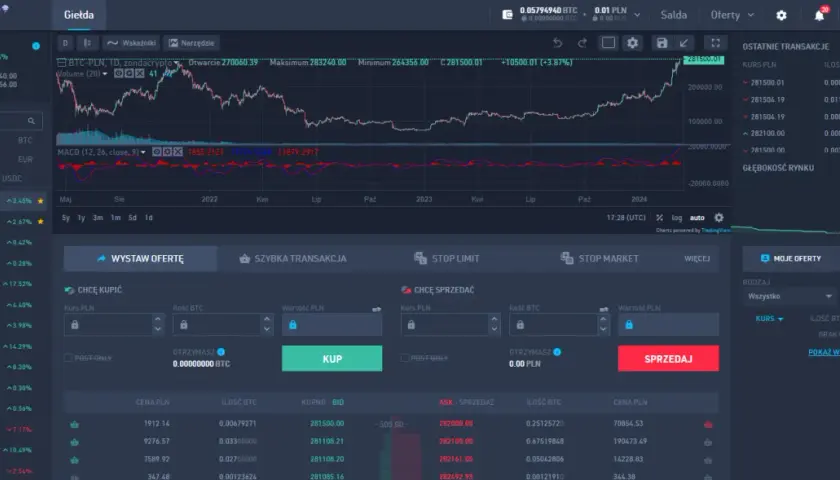Toggle the auto scale on chart

(697, 218)
